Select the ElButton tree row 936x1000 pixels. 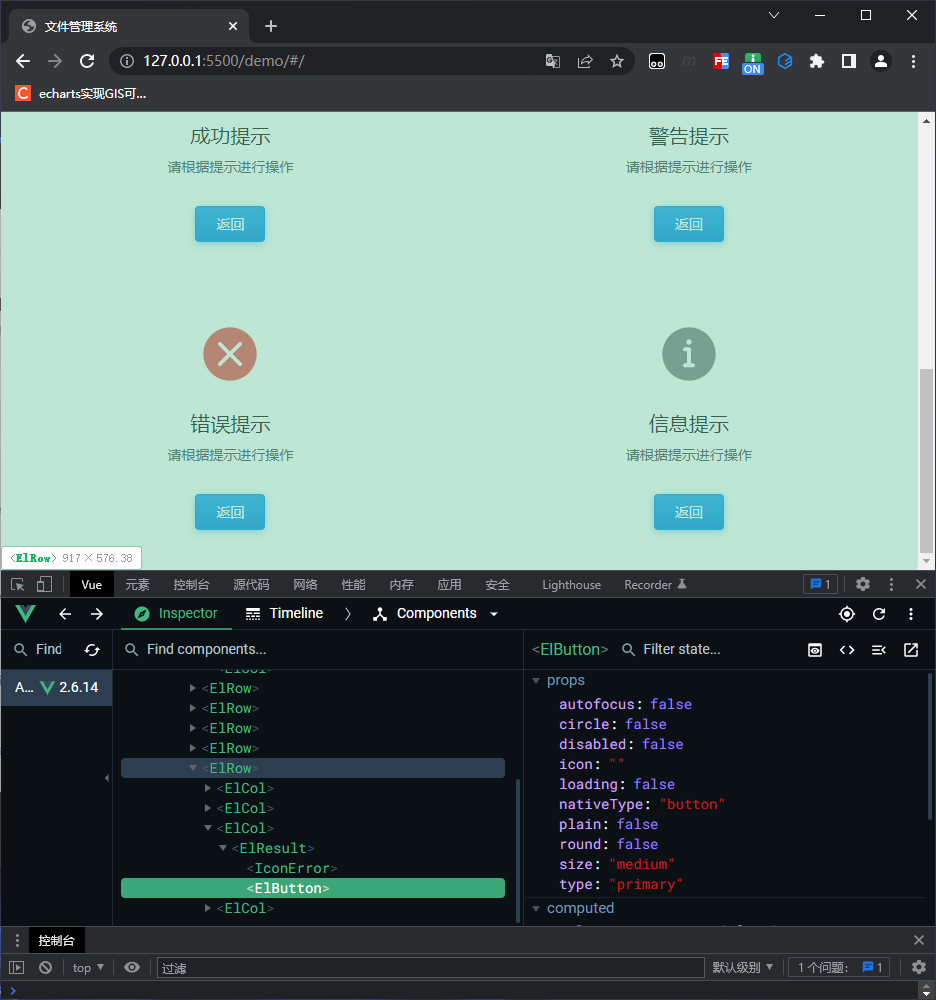click(312, 888)
